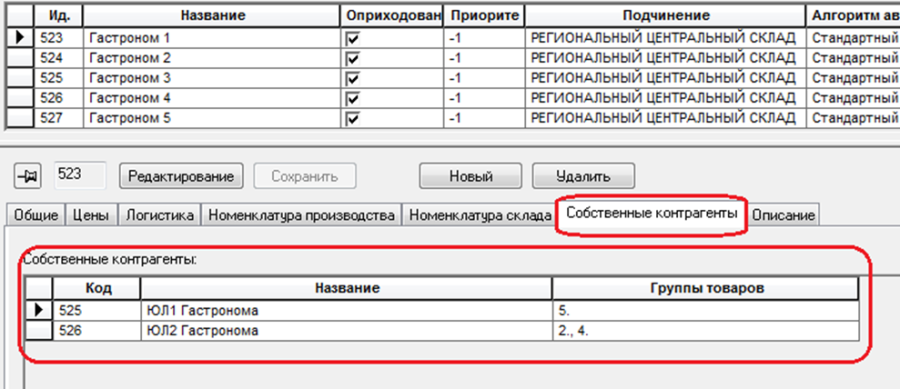Toggle the checkbox in the Гастроном 4 row
Image resolution: width=900 pixels, height=389 pixels.
354,99
